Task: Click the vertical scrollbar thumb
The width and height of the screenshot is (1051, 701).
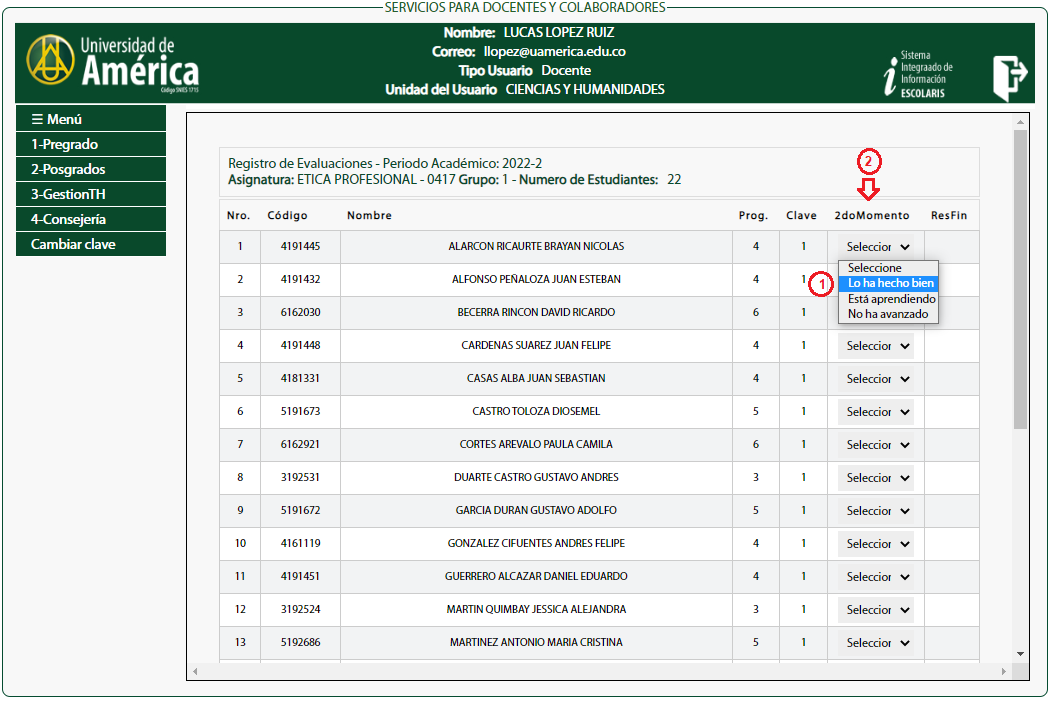Action: click(x=1020, y=279)
